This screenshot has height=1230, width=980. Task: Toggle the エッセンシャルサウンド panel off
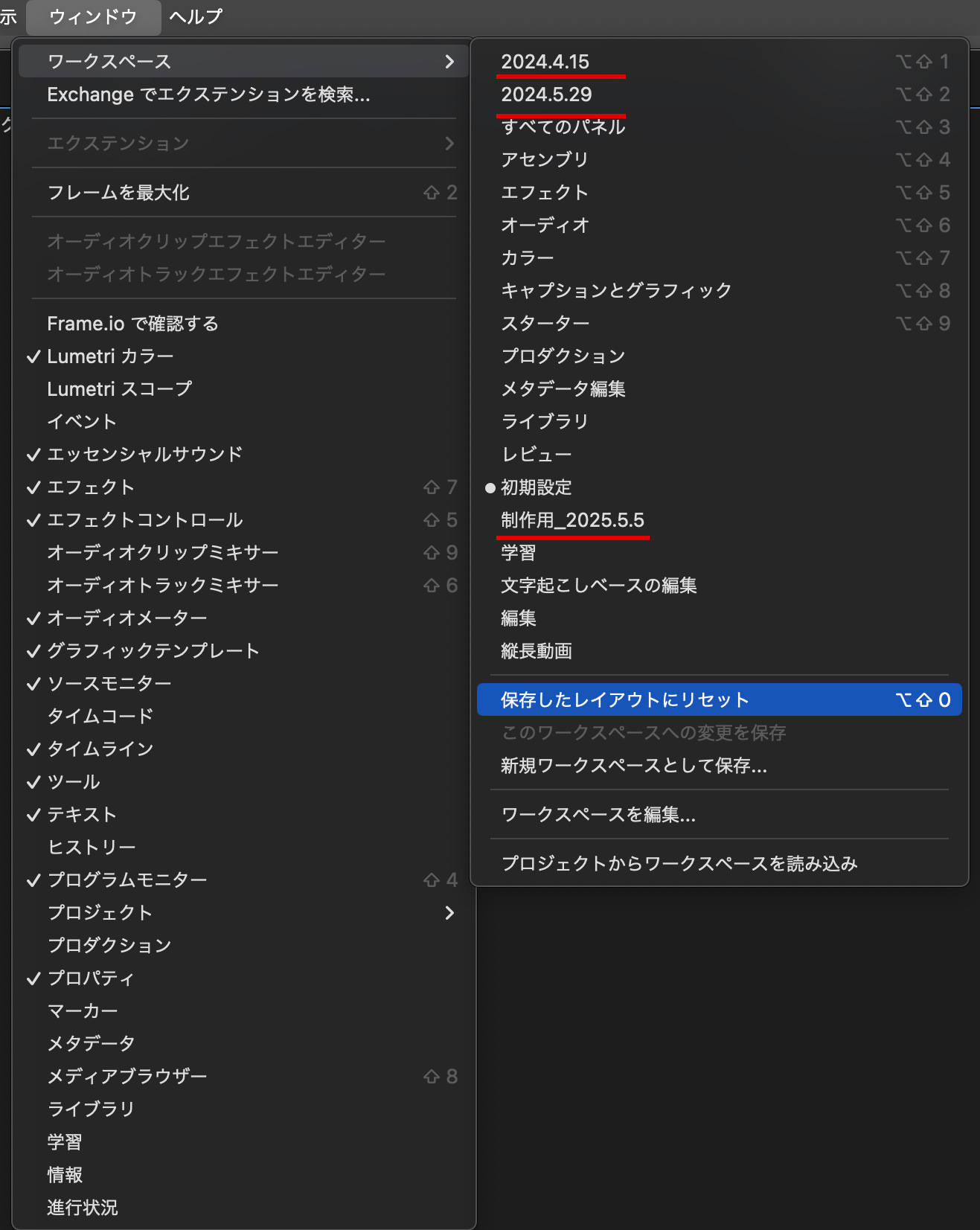[x=144, y=455]
